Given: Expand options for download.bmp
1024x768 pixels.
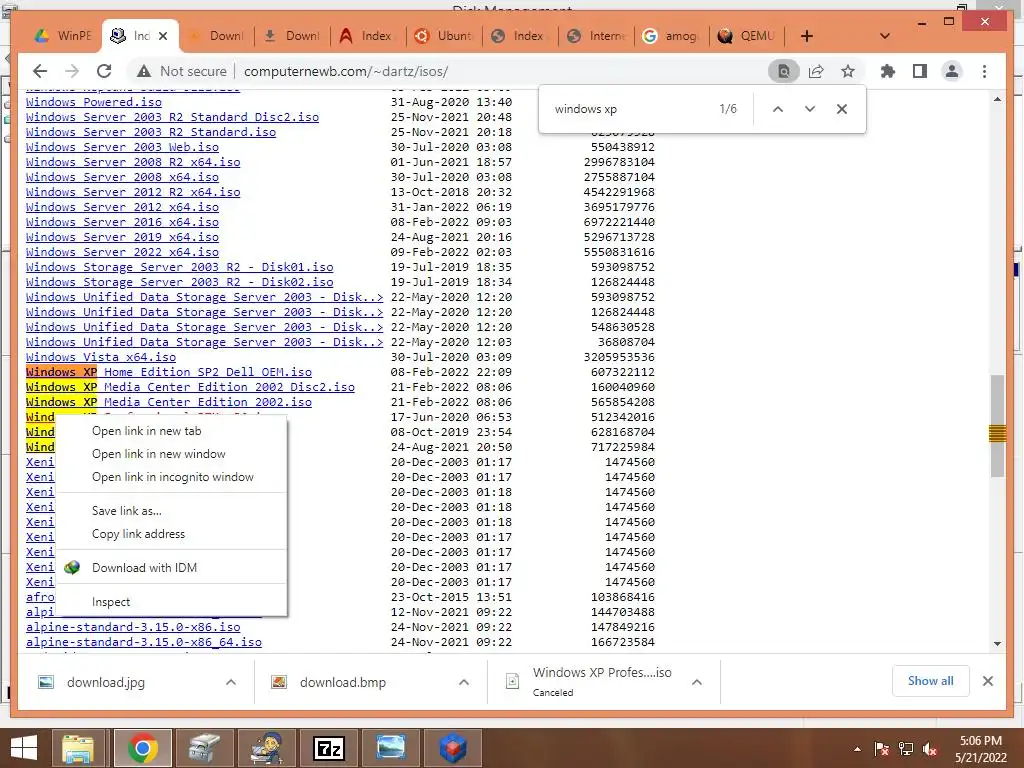Looking at the screenshot, I should [464, 682].
